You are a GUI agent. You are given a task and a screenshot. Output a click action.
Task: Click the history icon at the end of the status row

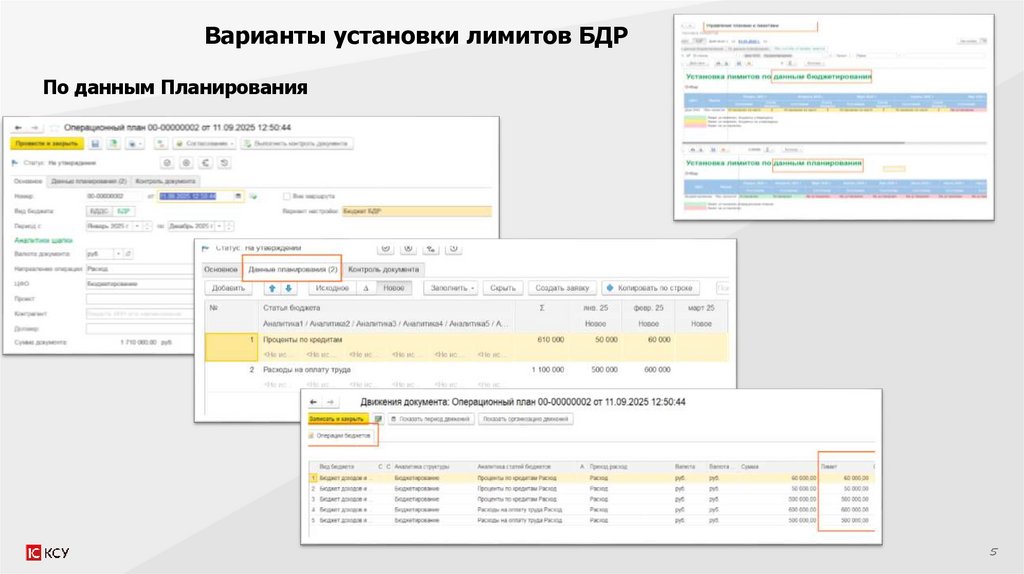pos(224,163)
